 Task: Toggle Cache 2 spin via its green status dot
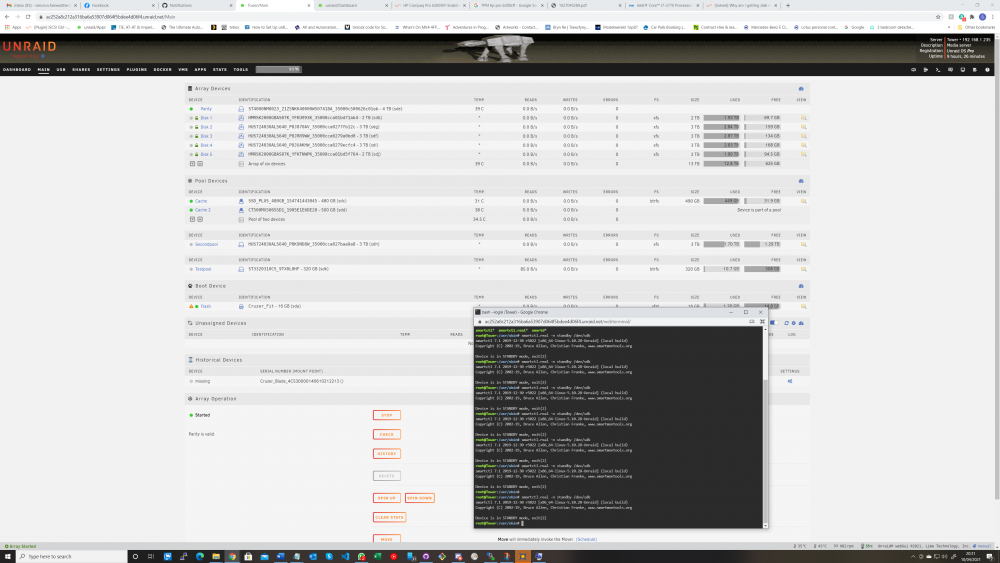191,210
